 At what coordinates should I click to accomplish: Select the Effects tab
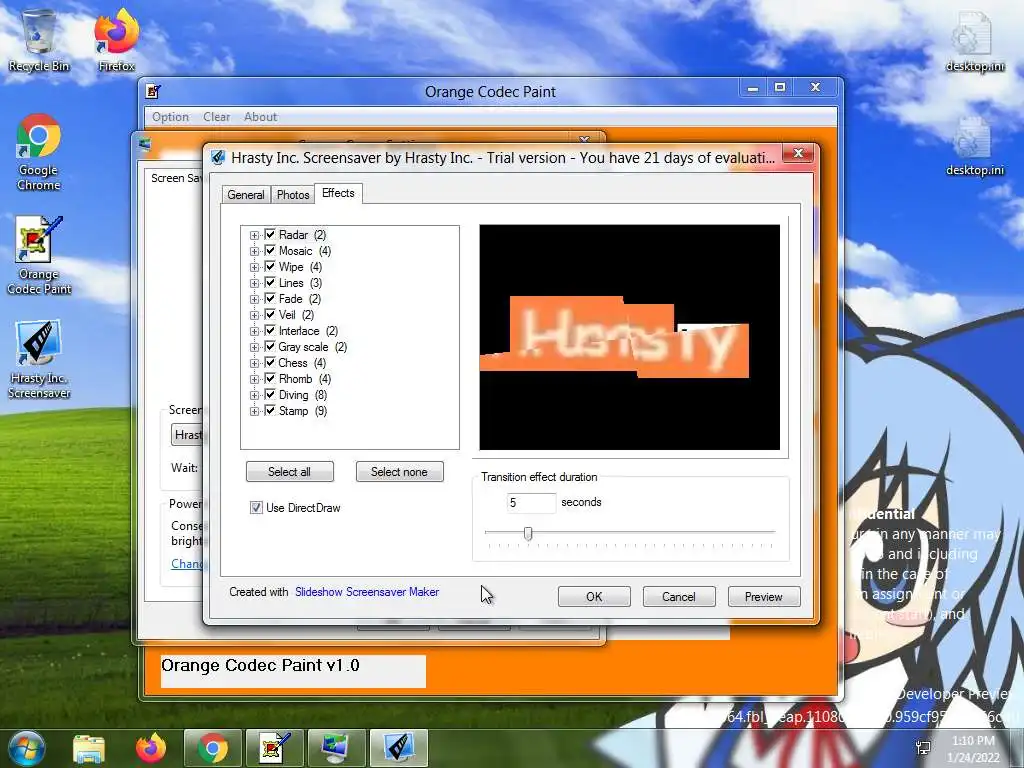pyautogui.click(x=338, y=193)
